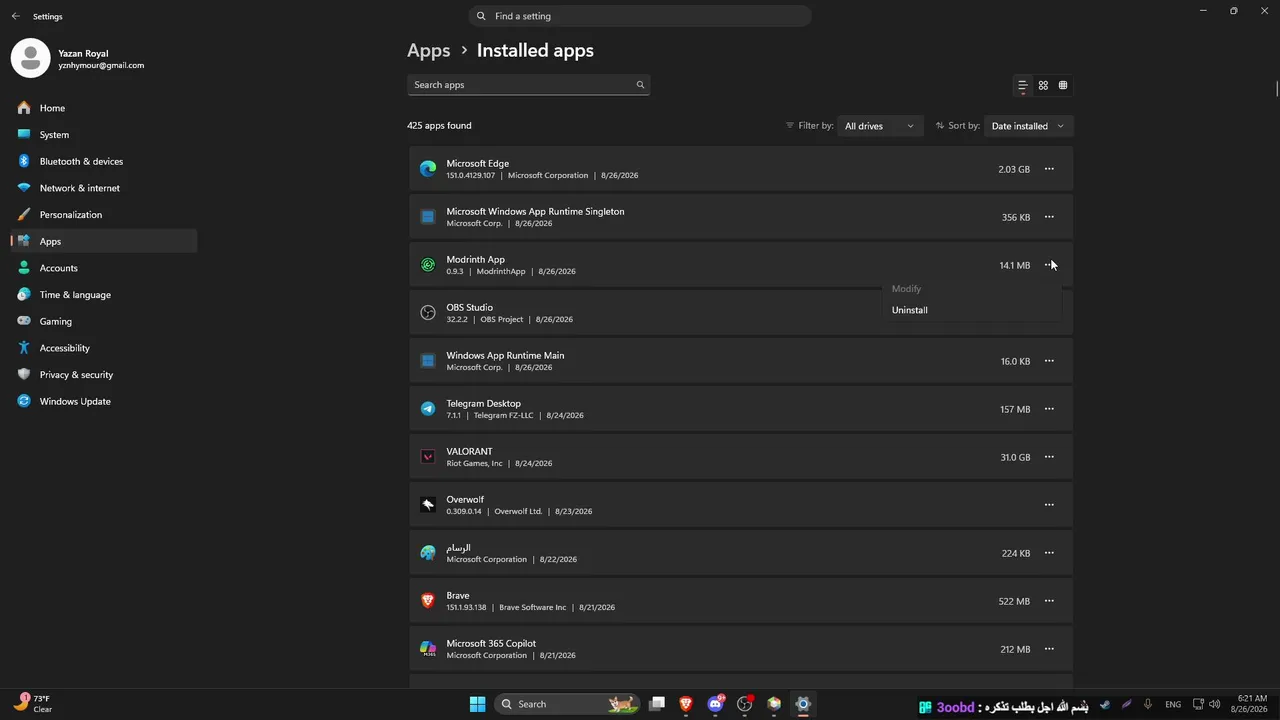Click the VALORANT 31.0 GB size value
Image resolution: width=1280 pixels, height=720 pixels.
1015,458
